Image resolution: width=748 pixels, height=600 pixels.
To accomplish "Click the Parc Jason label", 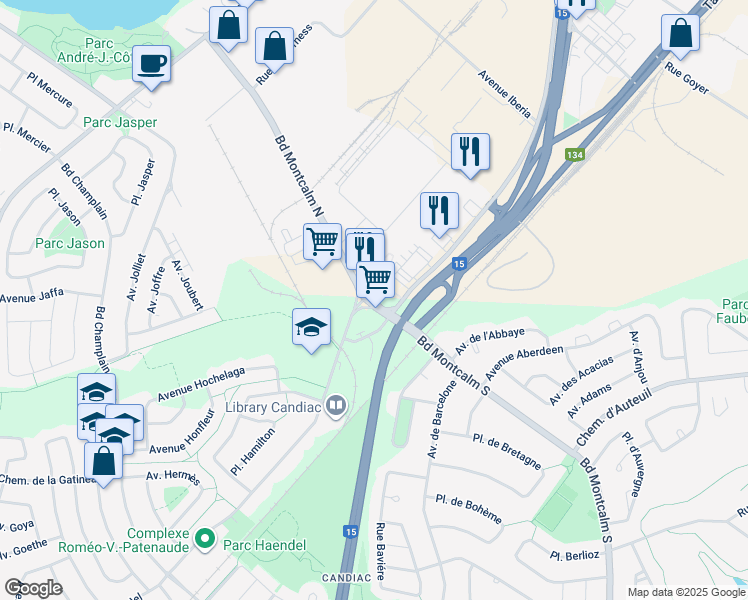I will point(70,243).
